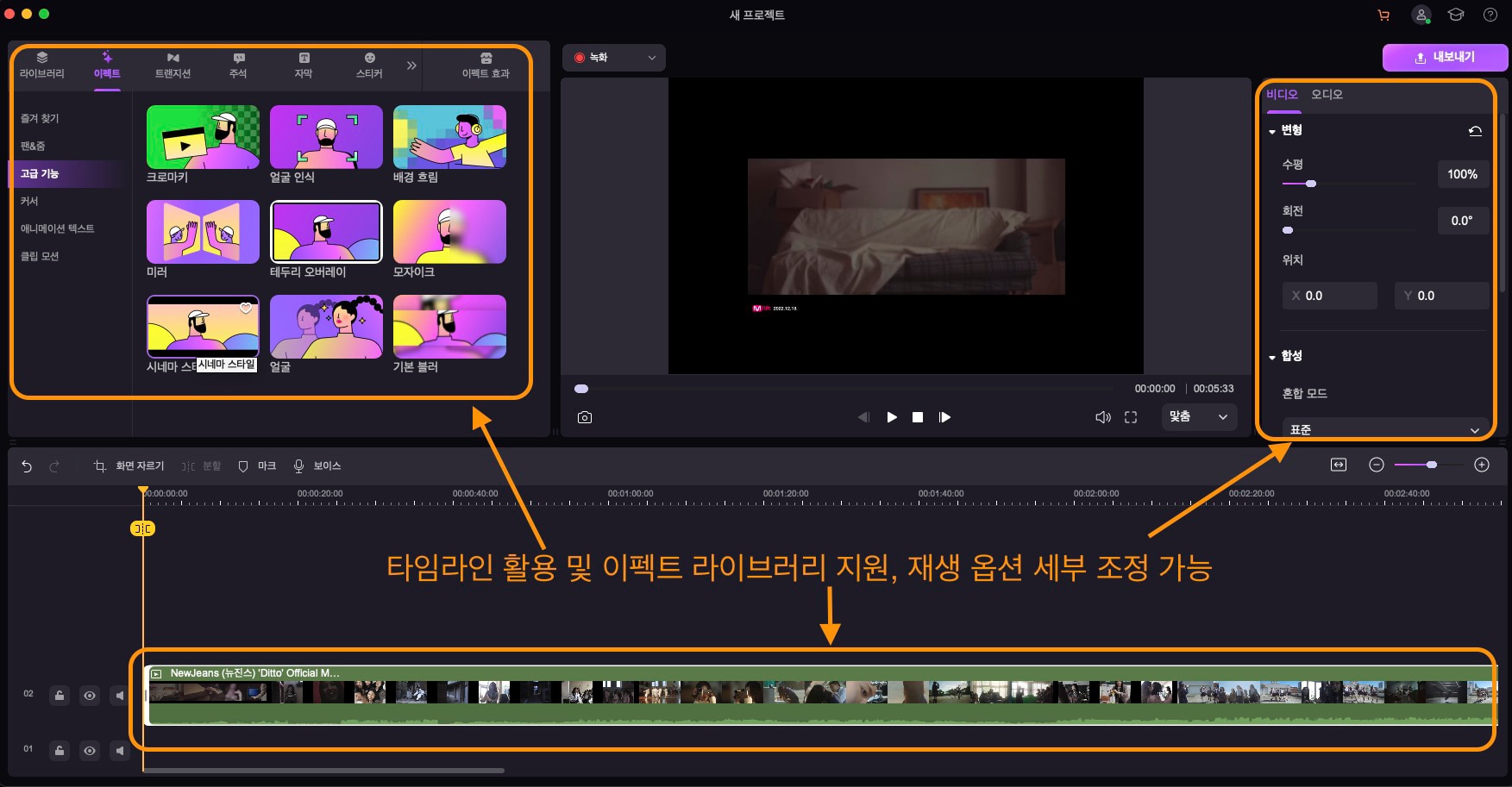Click the X position input field
The height and width of the screenshot is (787, 1512).
[1329, 296]
